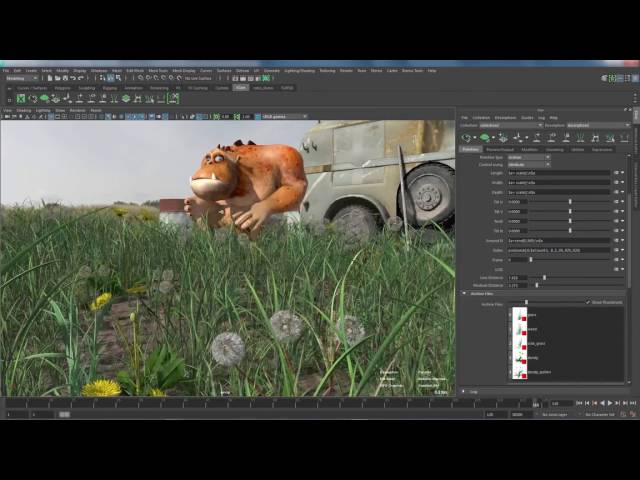Click the Redo arrow icon
Image resolution: width=640 pixels, height=480 pixels.
[x=81, y=78]
